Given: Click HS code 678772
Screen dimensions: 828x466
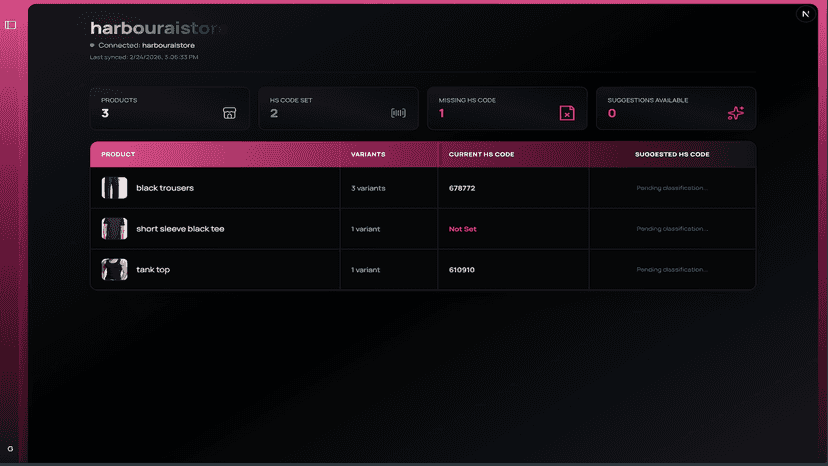Looking at the screenshot, I should pos(462,188).
